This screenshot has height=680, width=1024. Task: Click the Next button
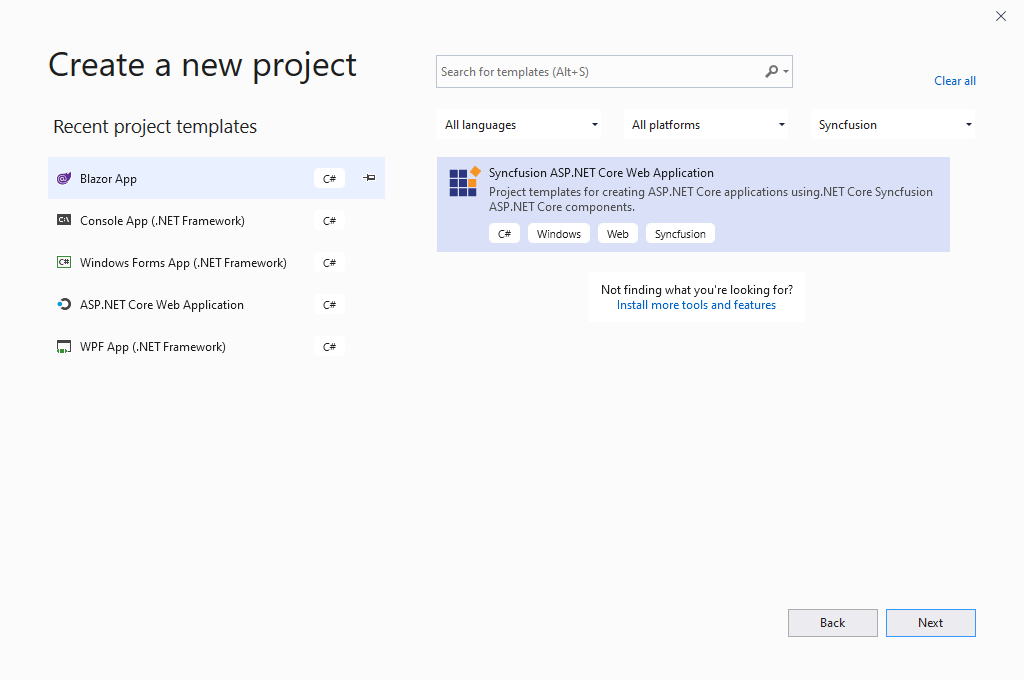click(x=931, y=623)
